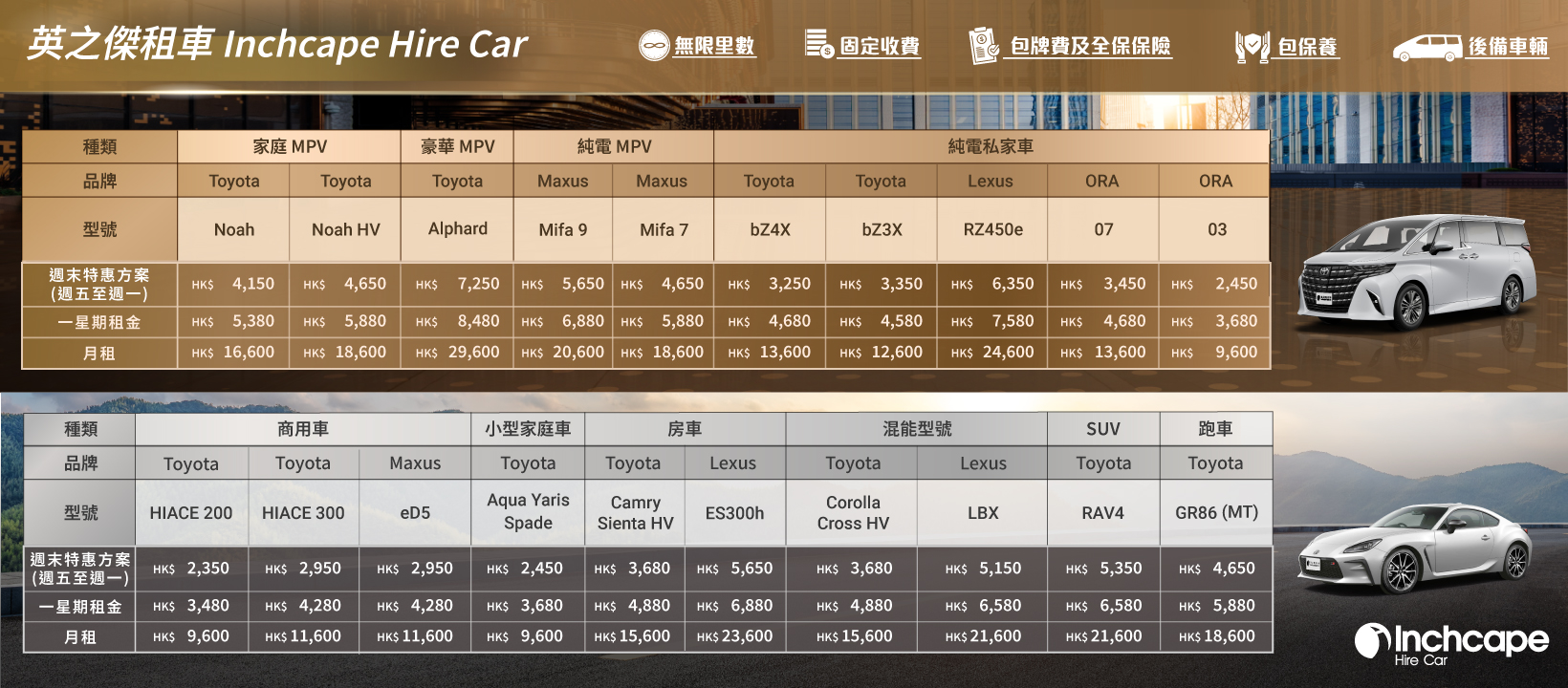The width and height of the screenshot is (1568, 688).
Task: Click the white Alphard MPV image
Action: [x=1417, y=271]
